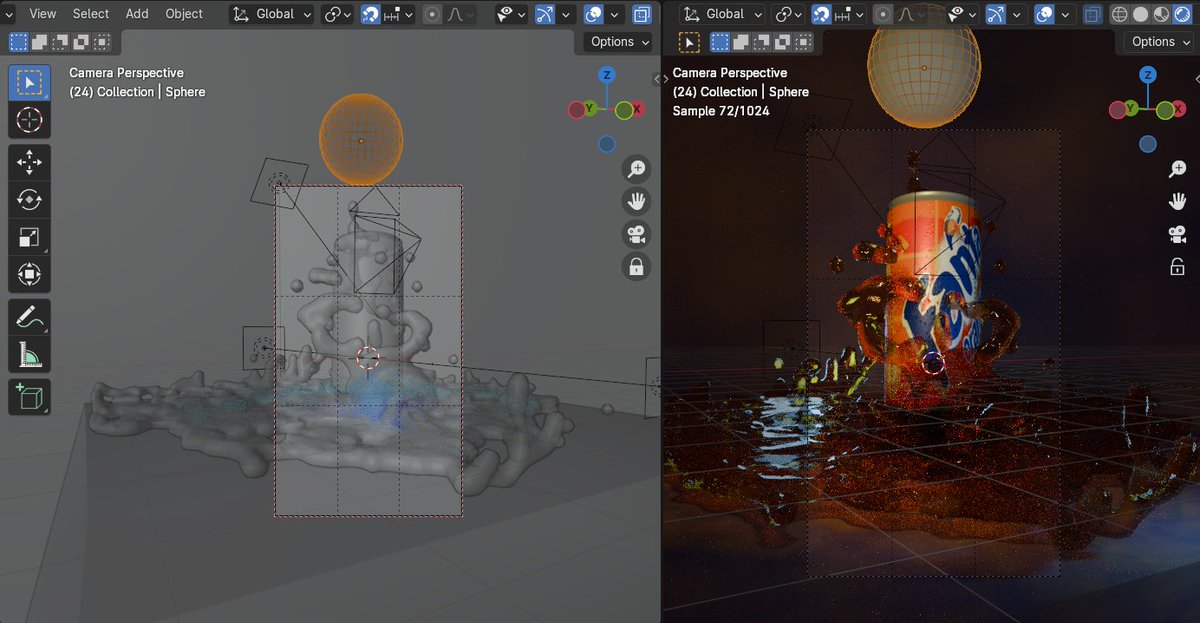Toggle proportional editing in right viewport
The width and height of the screenshot is (1200, 623).
[x=883, y=14]
